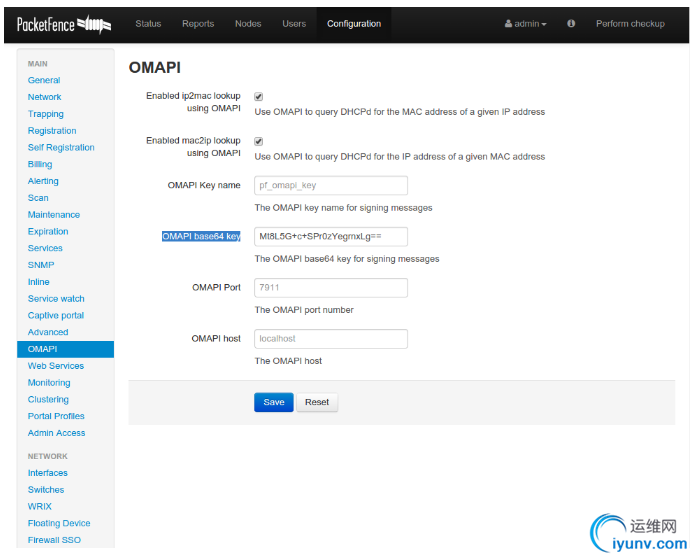Open Services in MAIN section
Screen dimensions: 693x560
point(45,248)
